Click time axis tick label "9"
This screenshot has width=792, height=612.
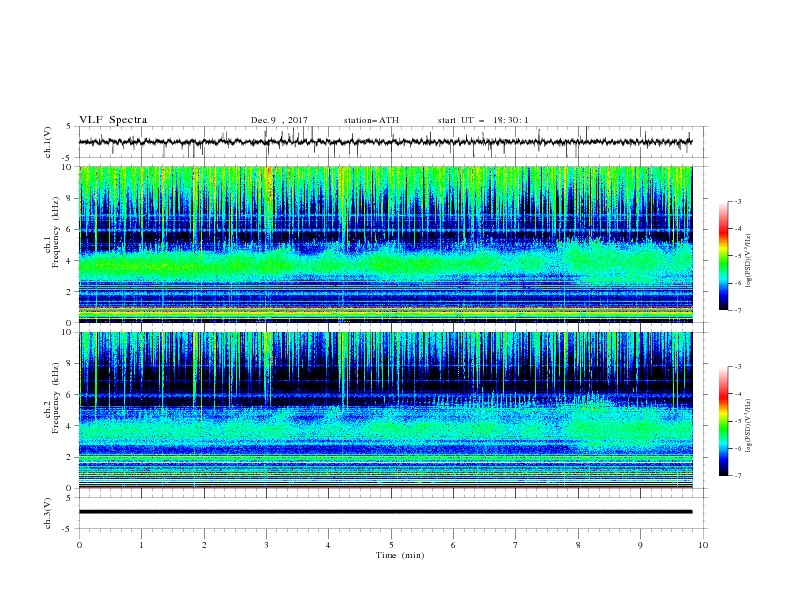640,545
